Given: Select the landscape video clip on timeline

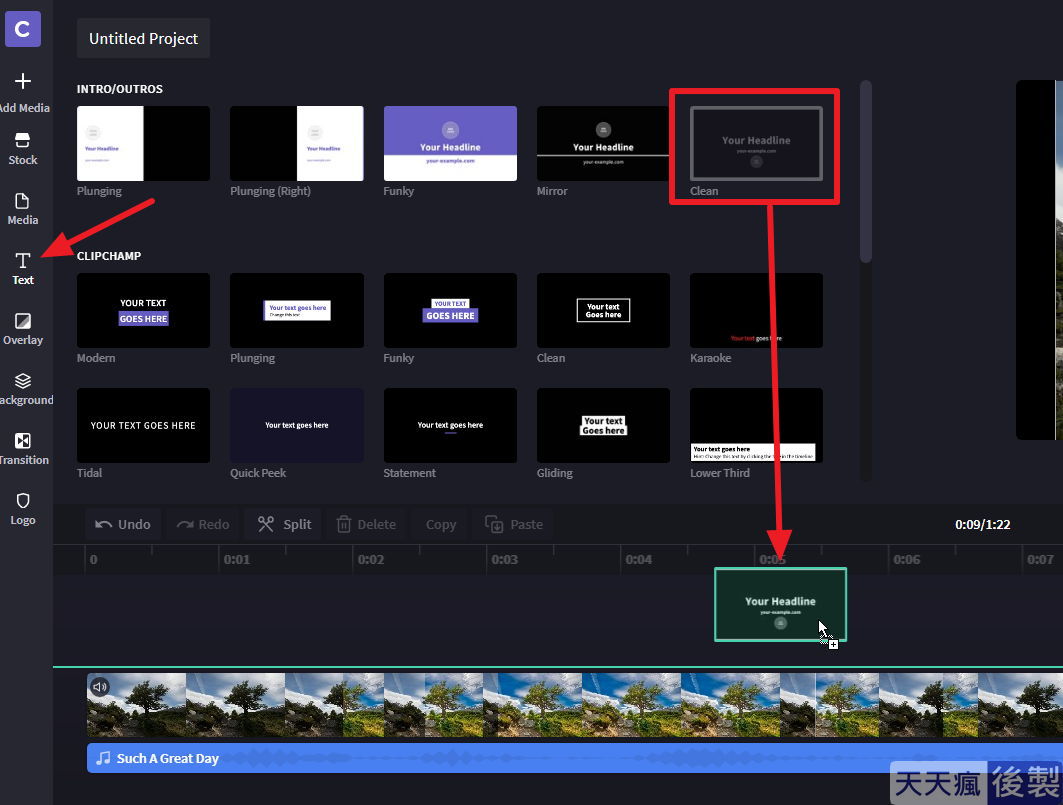Looking at the screenshot, I should point(575,705).
